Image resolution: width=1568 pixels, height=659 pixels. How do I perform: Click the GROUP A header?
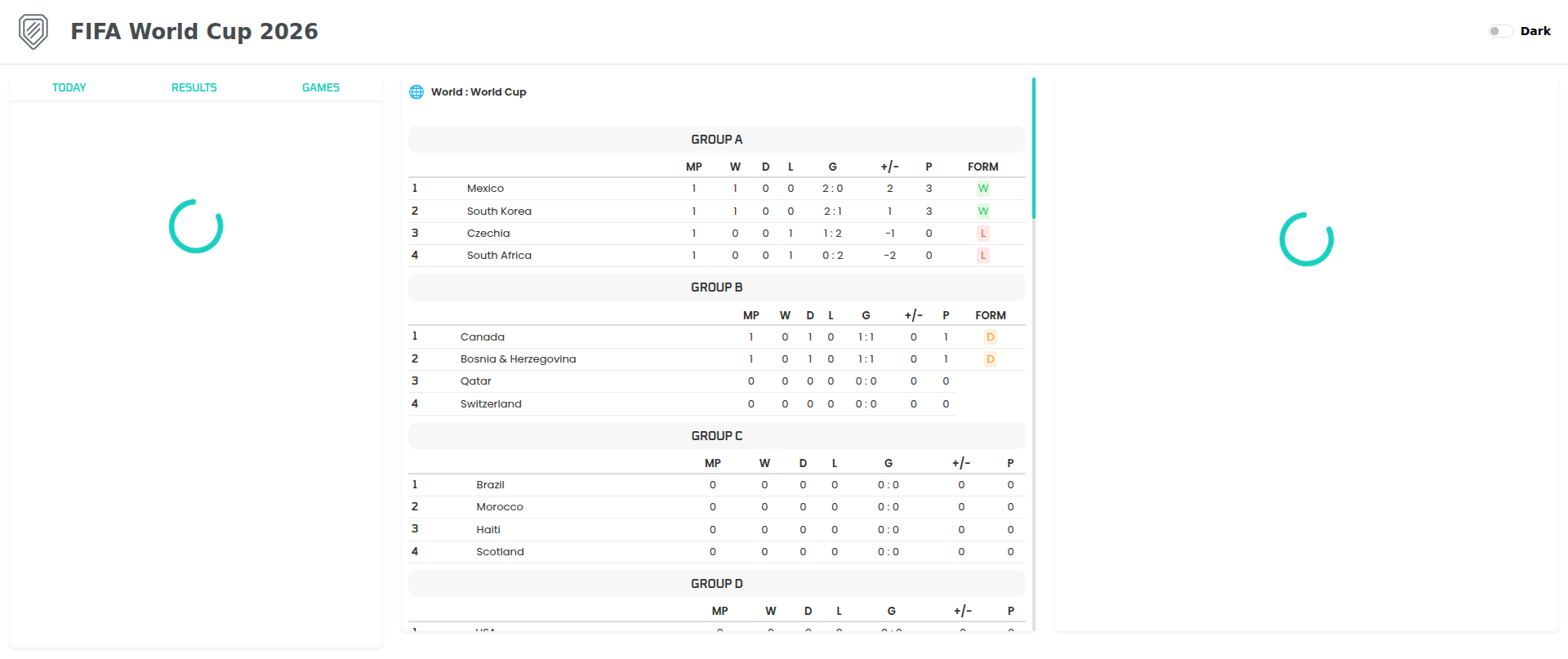717,140
